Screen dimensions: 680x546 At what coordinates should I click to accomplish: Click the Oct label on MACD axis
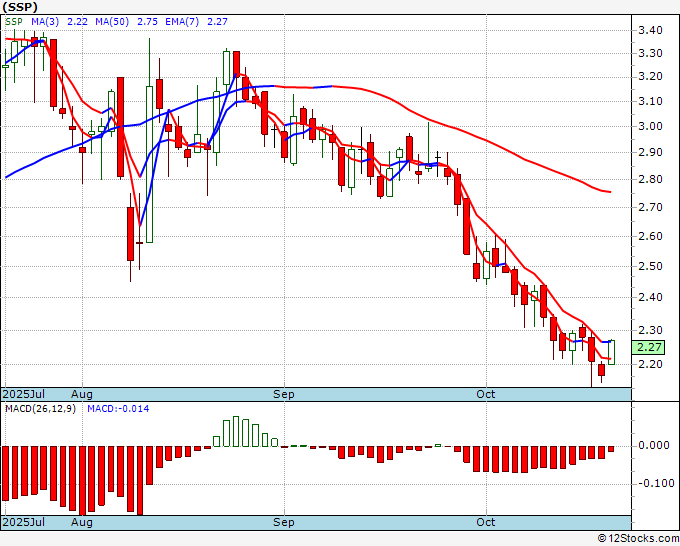point(485,522)
